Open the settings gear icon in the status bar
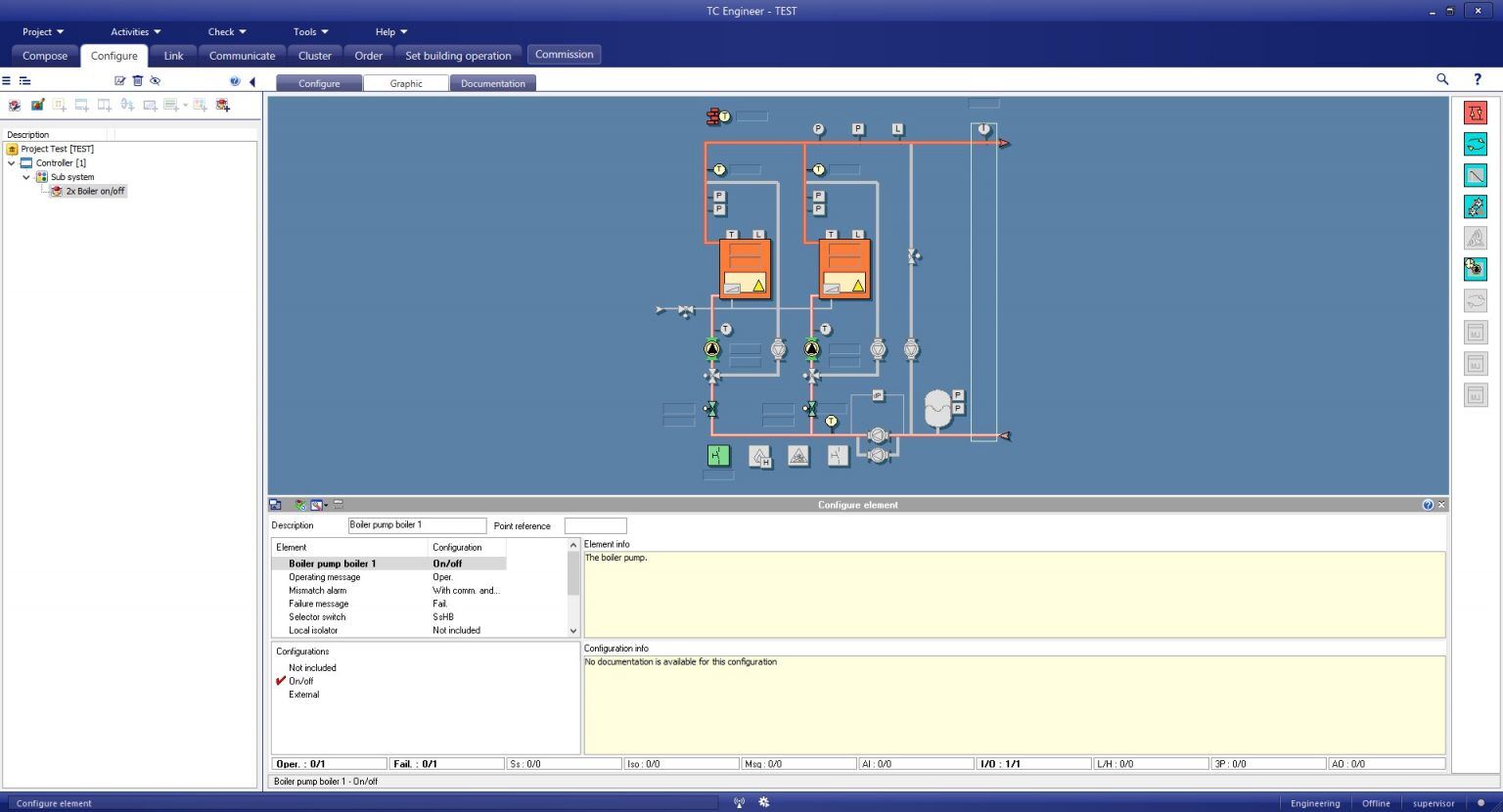Screen dimensions: 1503x812 click(763, 802)
